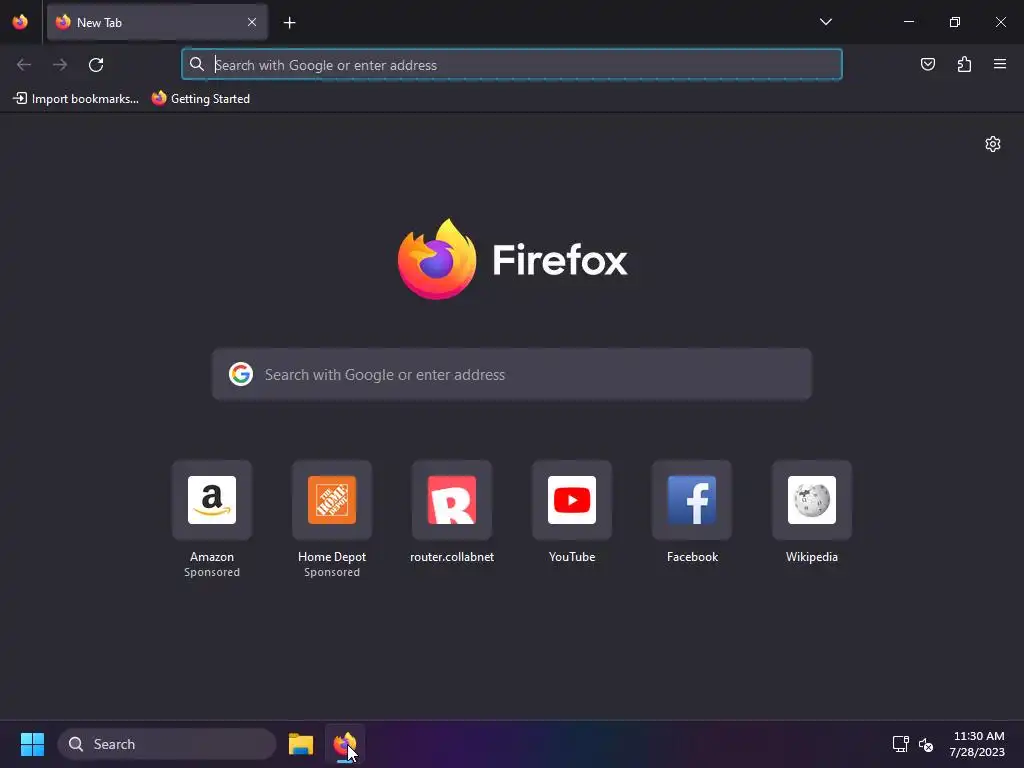The height and width of the screenshot is (768, 1024).
Task: Minimize the Firefox window
Action: pyautogui.click(x=908, y=22)
